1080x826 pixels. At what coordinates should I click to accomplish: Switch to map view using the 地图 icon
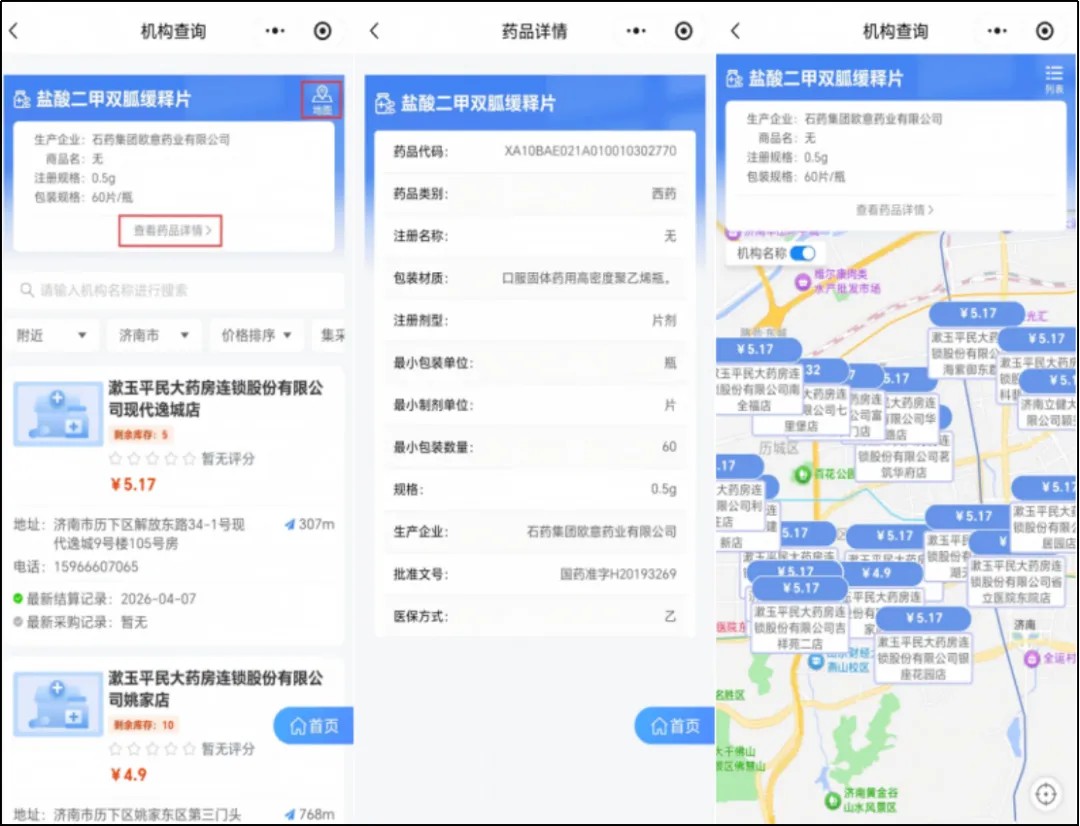point(321,100)
